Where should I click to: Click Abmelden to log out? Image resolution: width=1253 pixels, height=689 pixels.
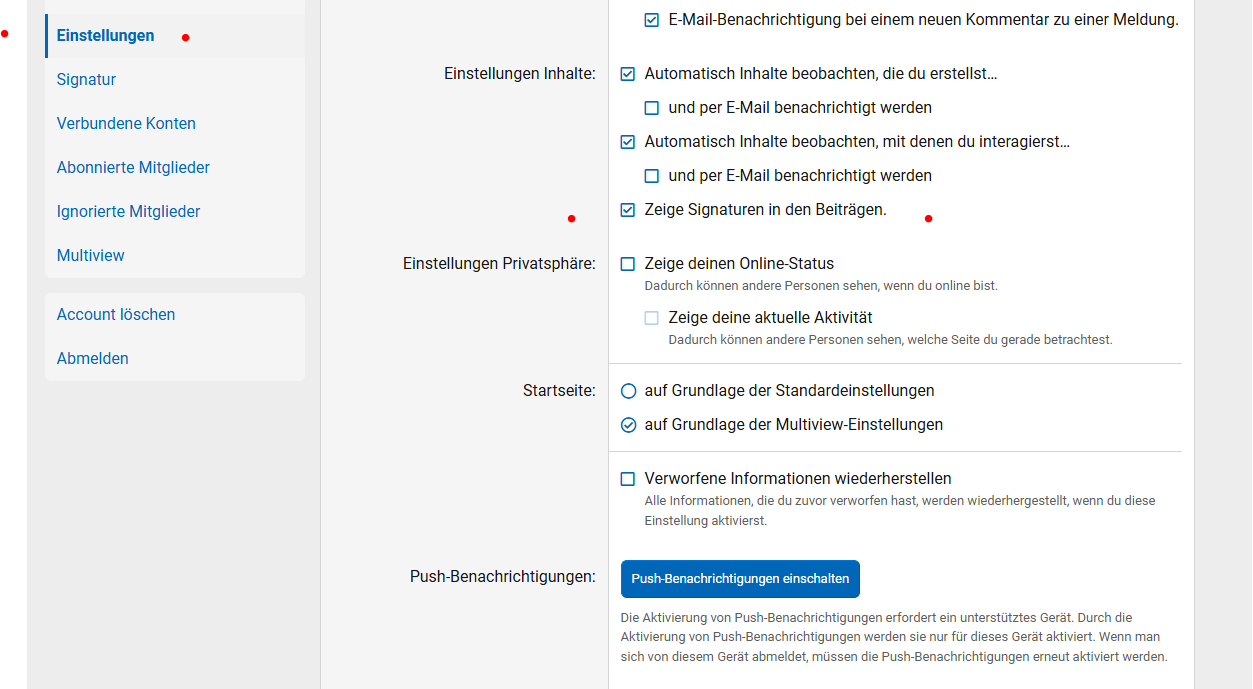[93, 359]
